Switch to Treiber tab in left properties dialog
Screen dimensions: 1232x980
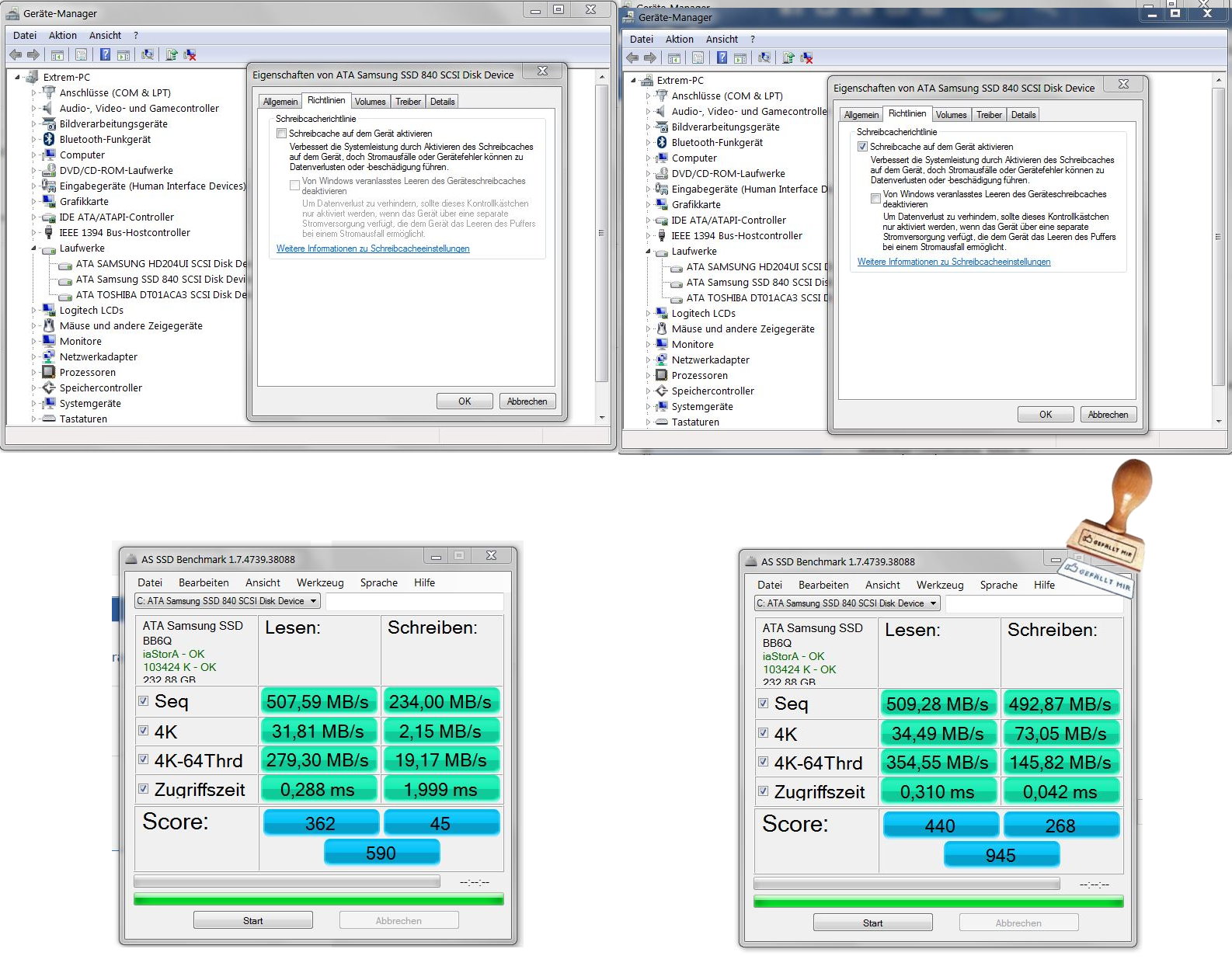(408, 102)
